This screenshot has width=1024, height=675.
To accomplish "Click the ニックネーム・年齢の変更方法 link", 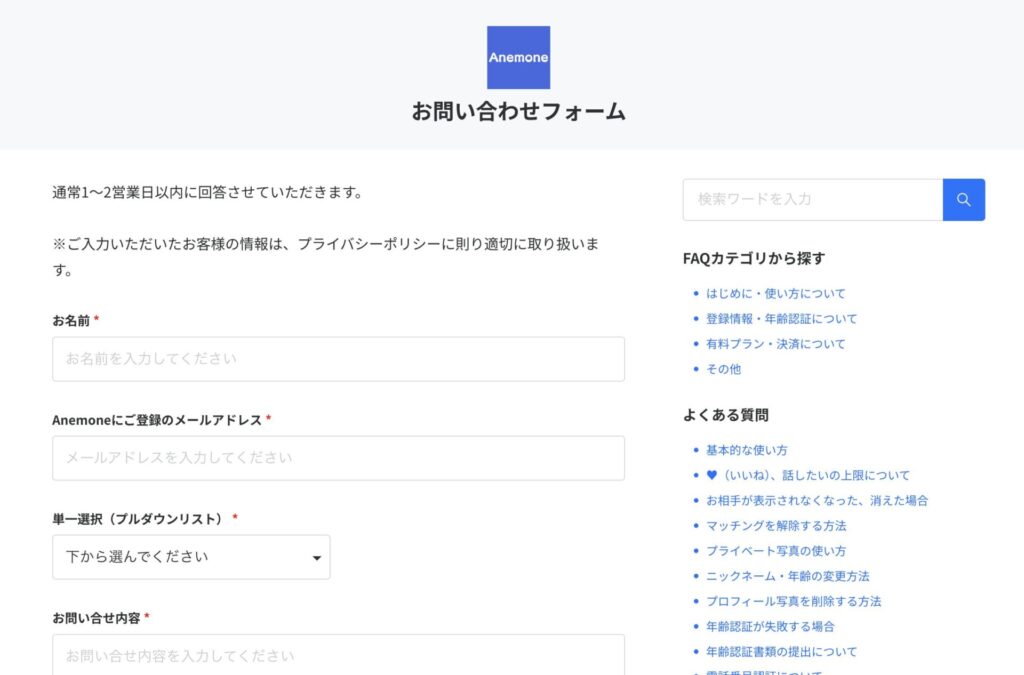I will (x=786, y=575).
